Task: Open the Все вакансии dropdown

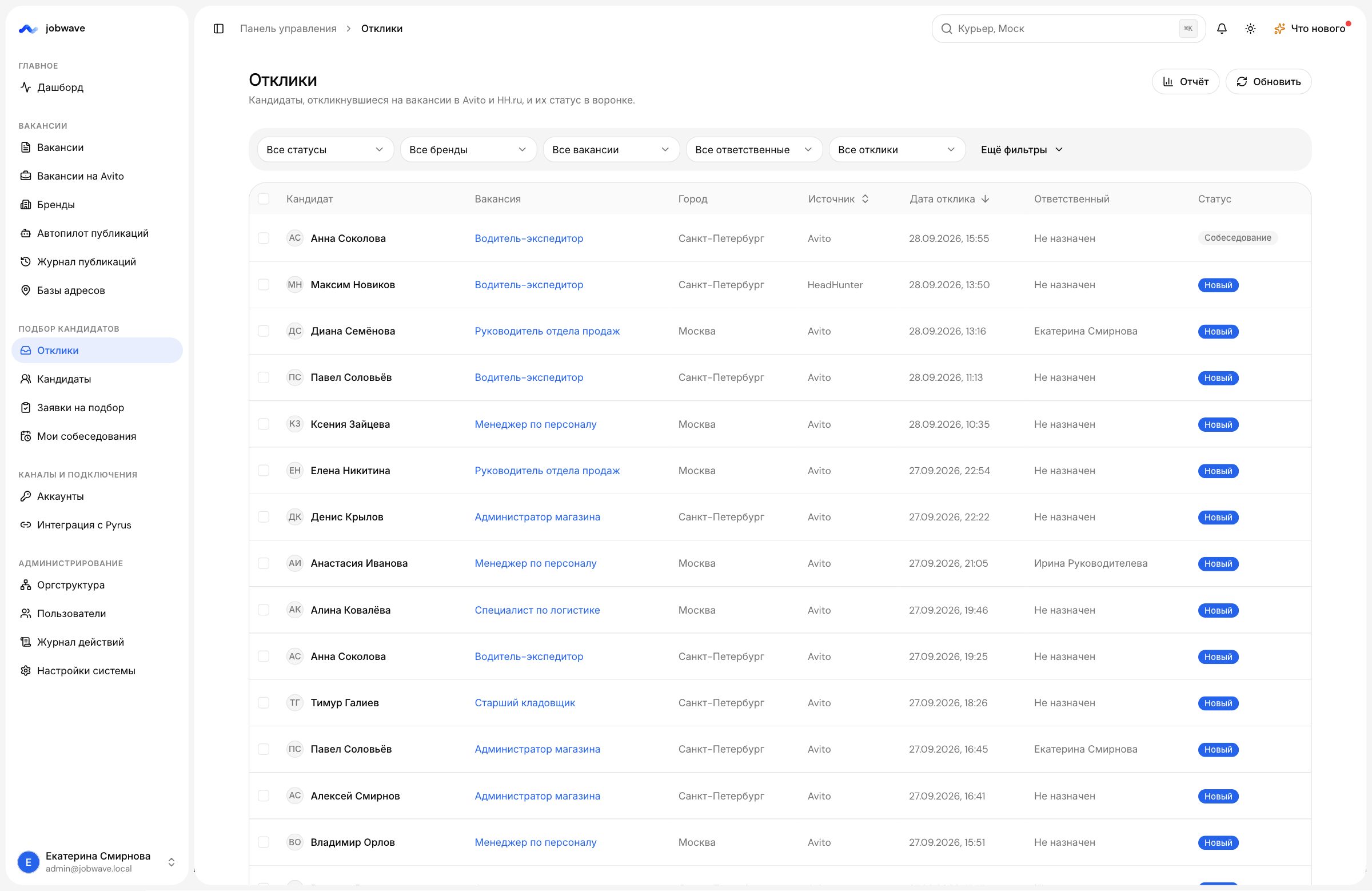Action: coord(611,149)
